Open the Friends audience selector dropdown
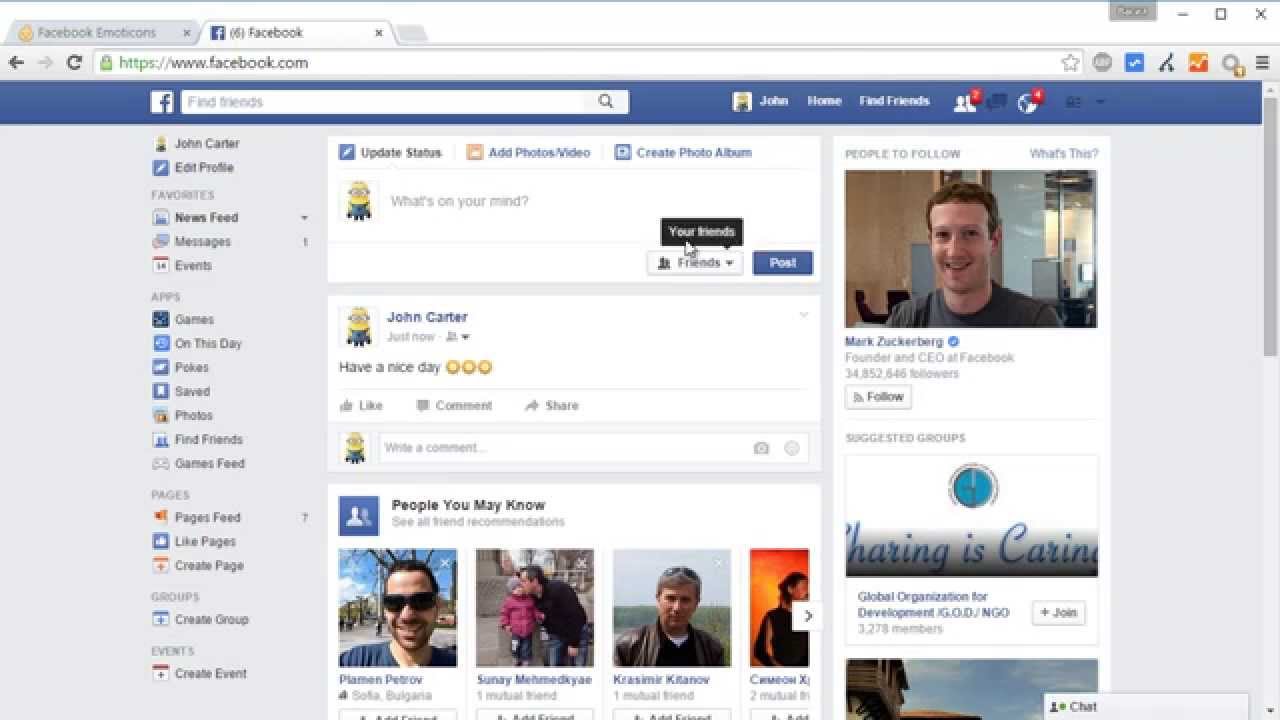The width and height of the screenshot is (1280, 720). pyautogui.click(x=695, y=263)
